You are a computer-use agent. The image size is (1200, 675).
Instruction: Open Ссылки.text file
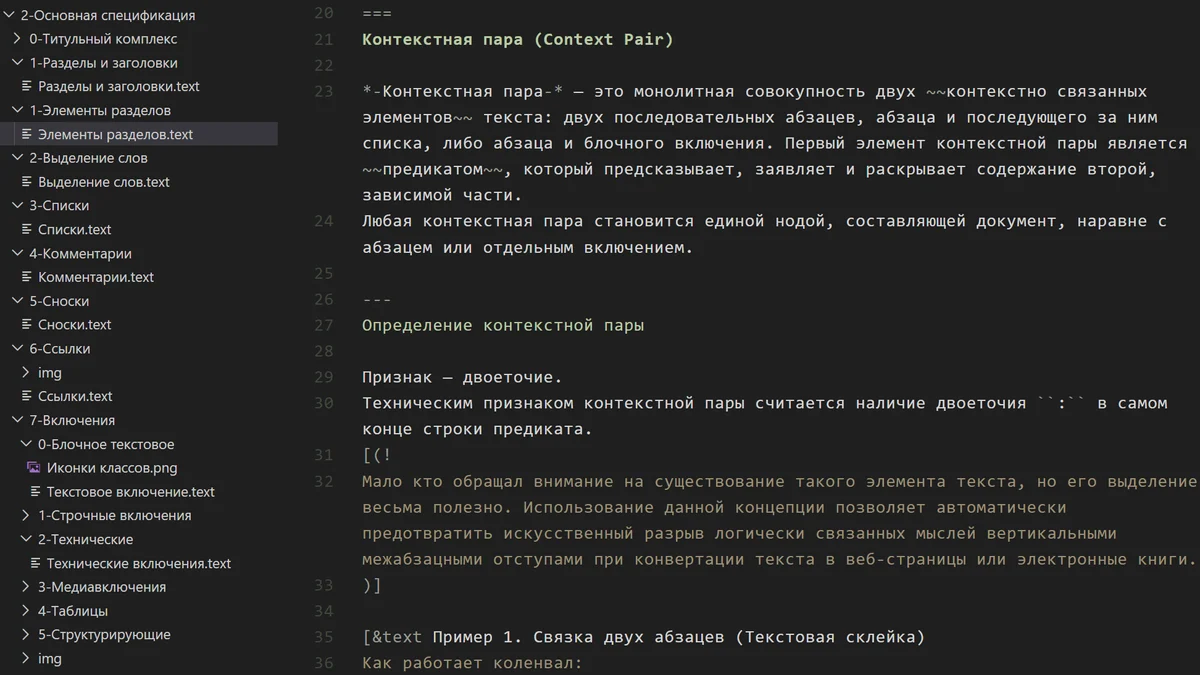[x=75, y=397]
